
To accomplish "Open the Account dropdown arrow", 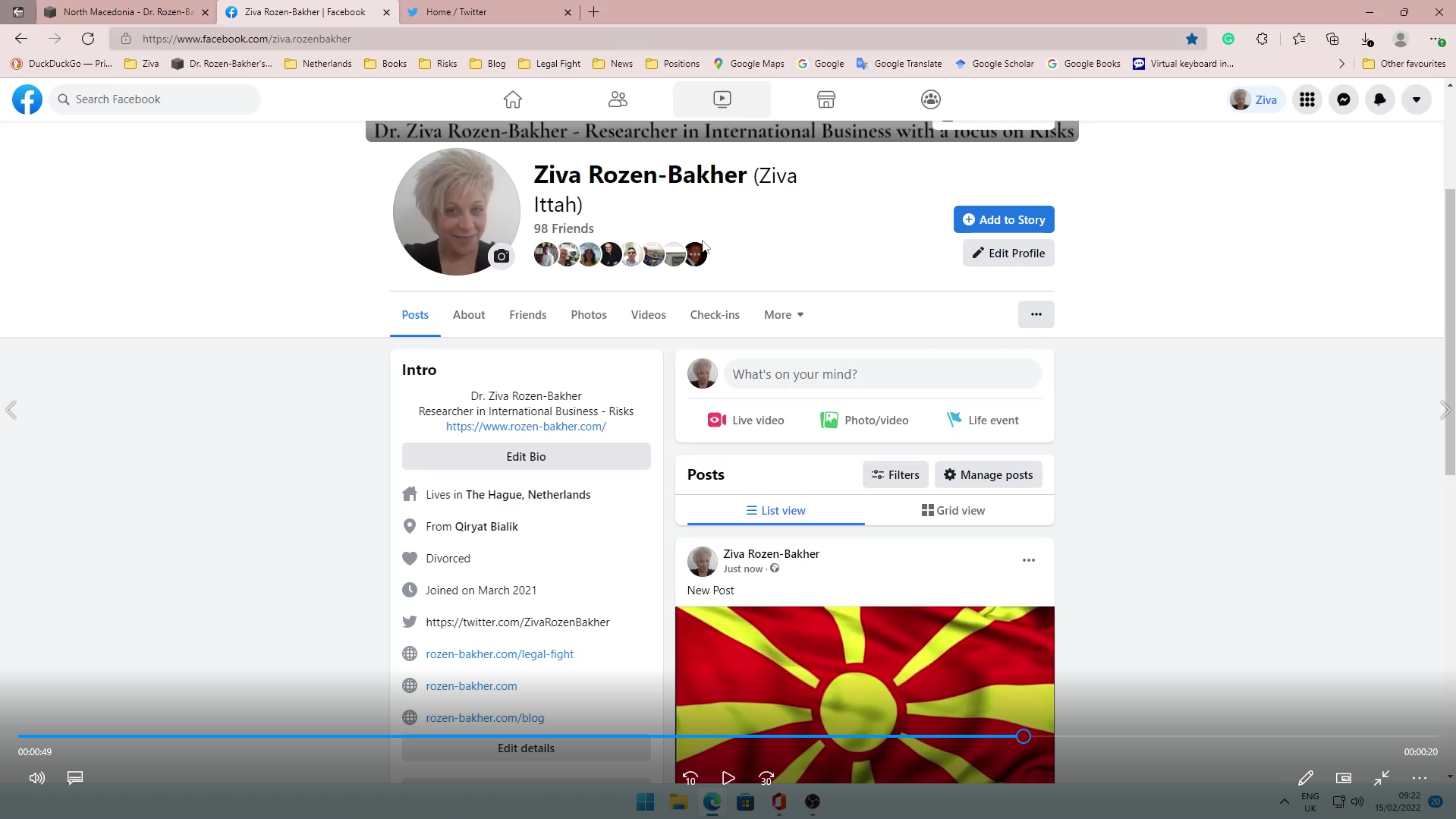I will (x=1417, y=99).
